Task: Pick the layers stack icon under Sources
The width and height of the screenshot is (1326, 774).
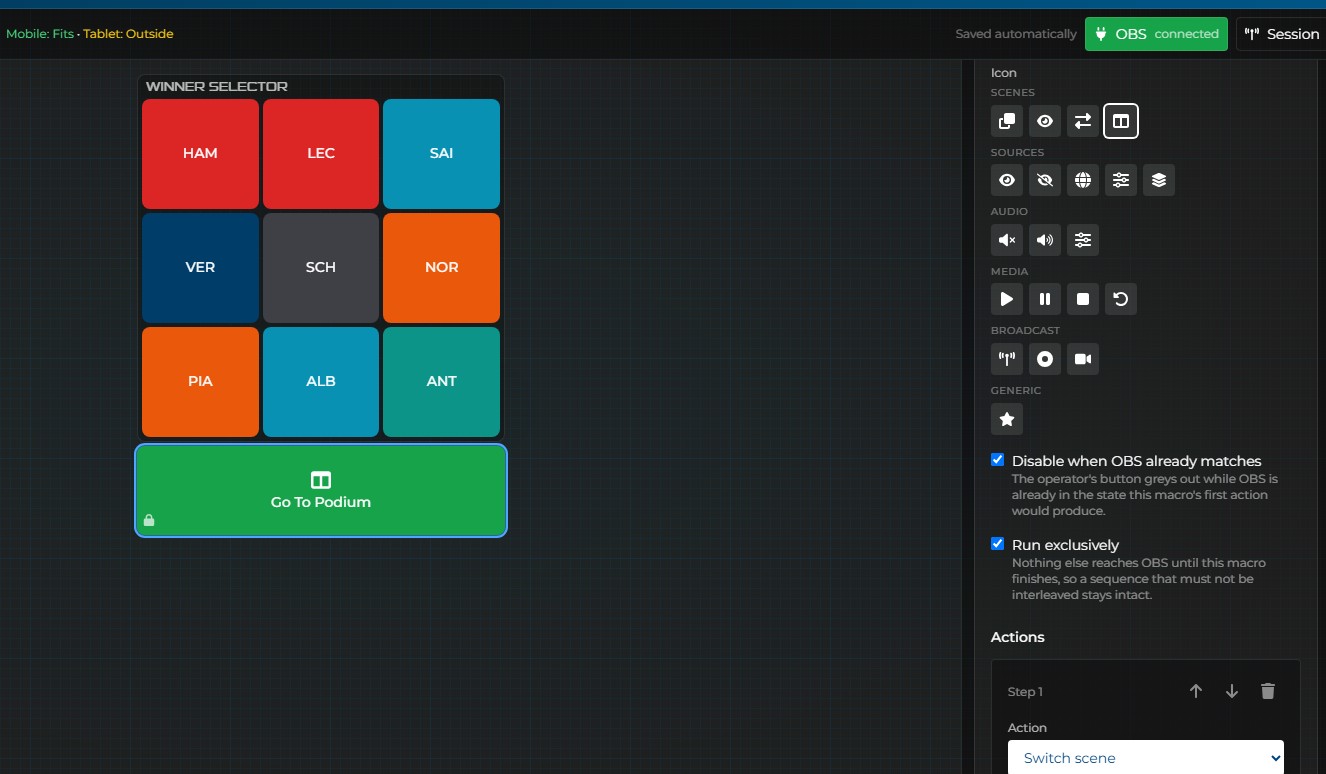Action: [1159, 180]
